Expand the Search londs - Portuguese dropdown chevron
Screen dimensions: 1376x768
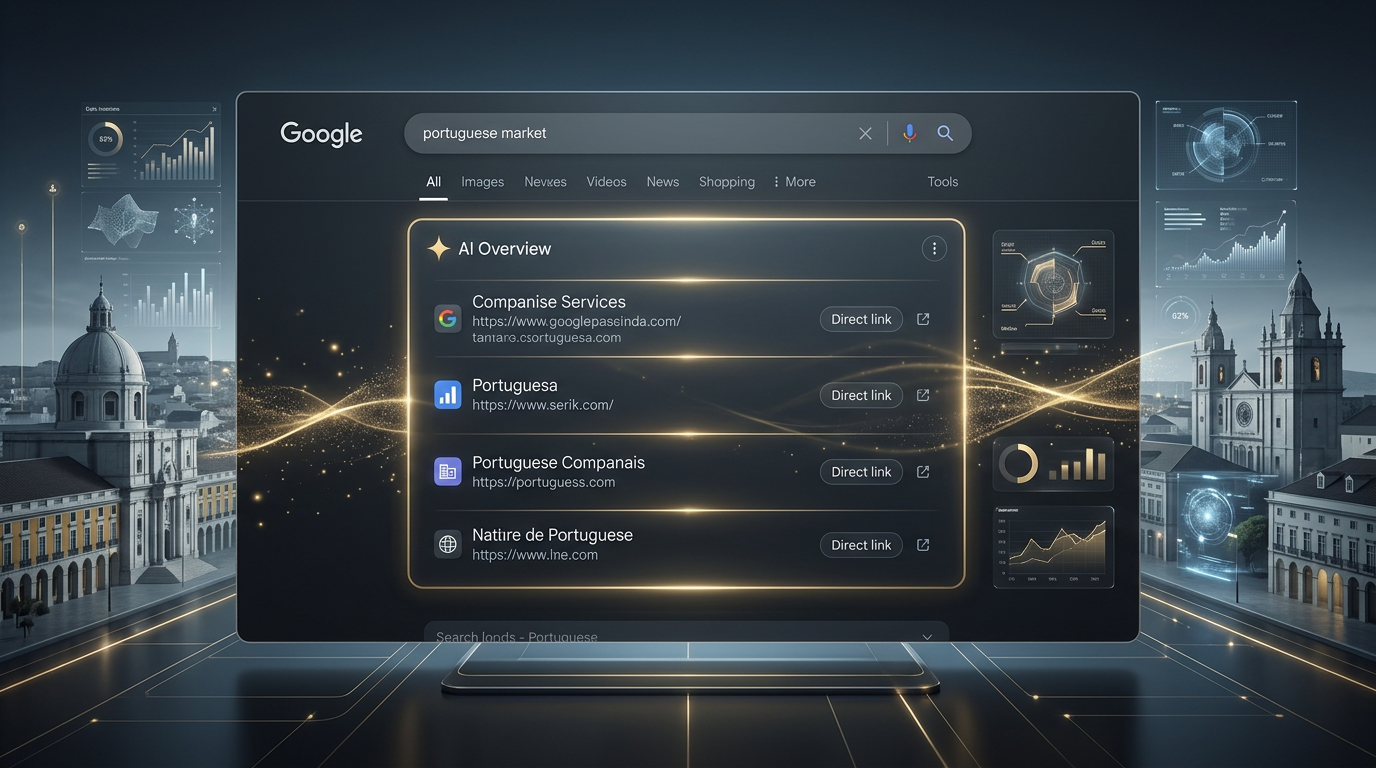(x=927, y=637)
